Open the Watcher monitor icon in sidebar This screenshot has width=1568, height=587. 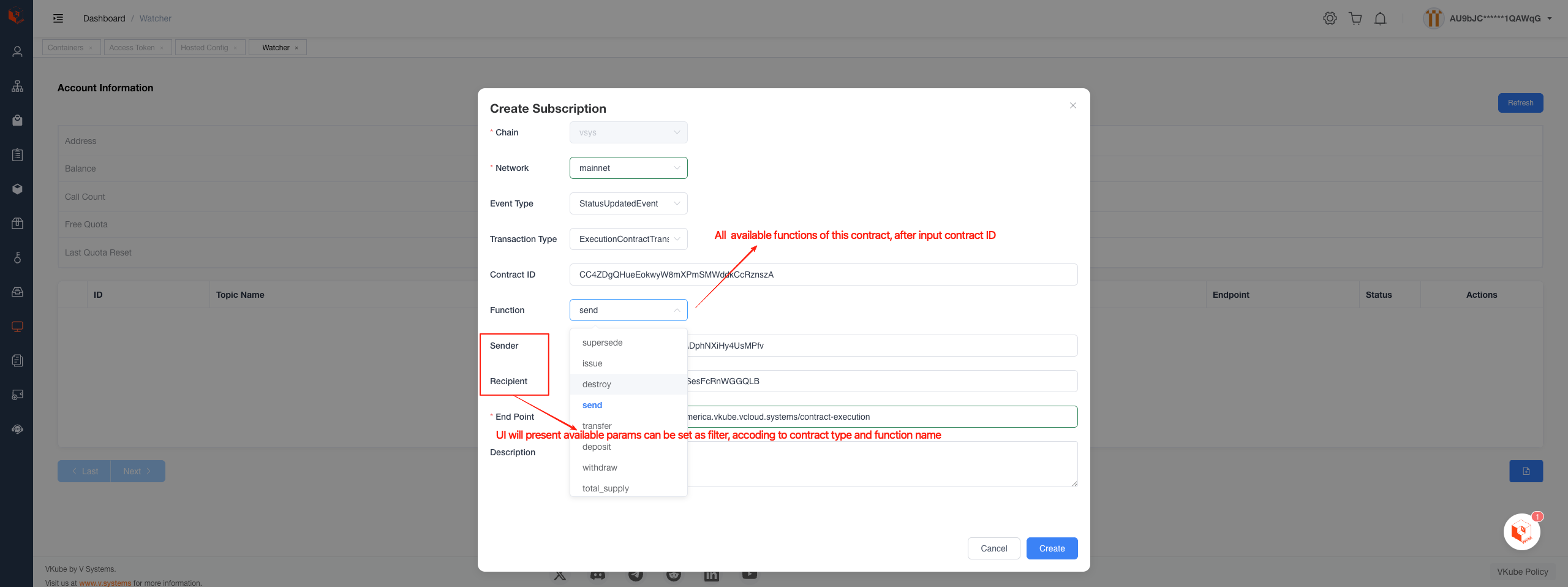pyautogui.click(x=17, y=327)
